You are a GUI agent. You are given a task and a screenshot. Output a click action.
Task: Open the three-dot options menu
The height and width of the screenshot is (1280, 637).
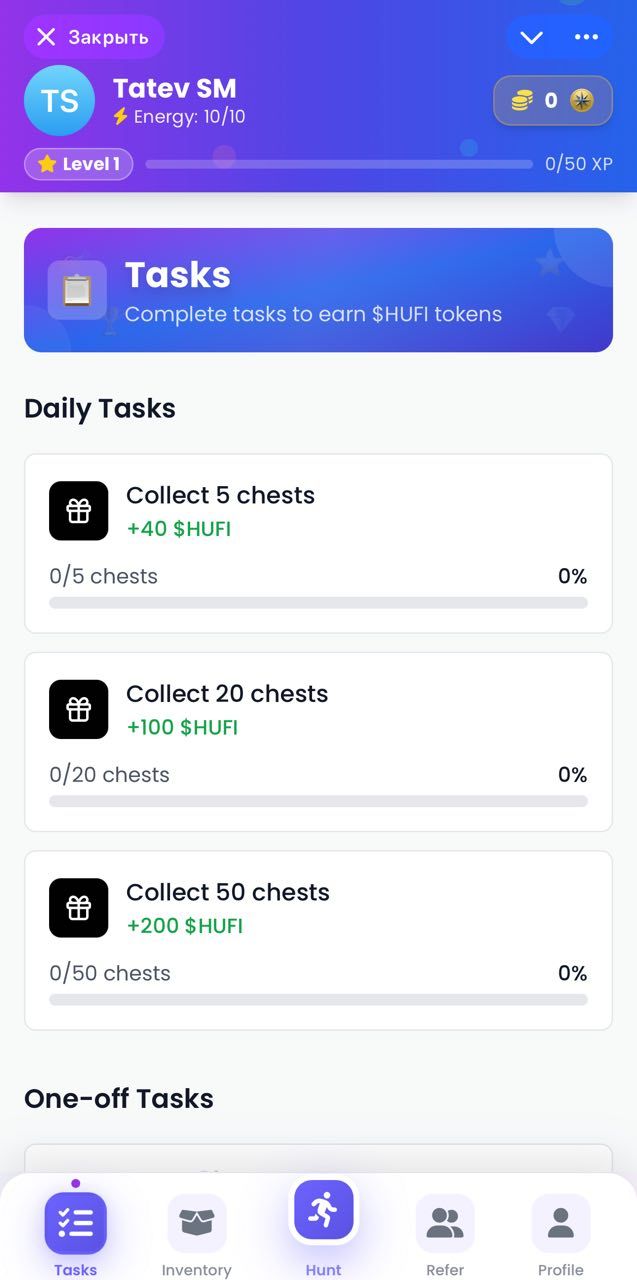pyautogui.click(x=587, y=37)
